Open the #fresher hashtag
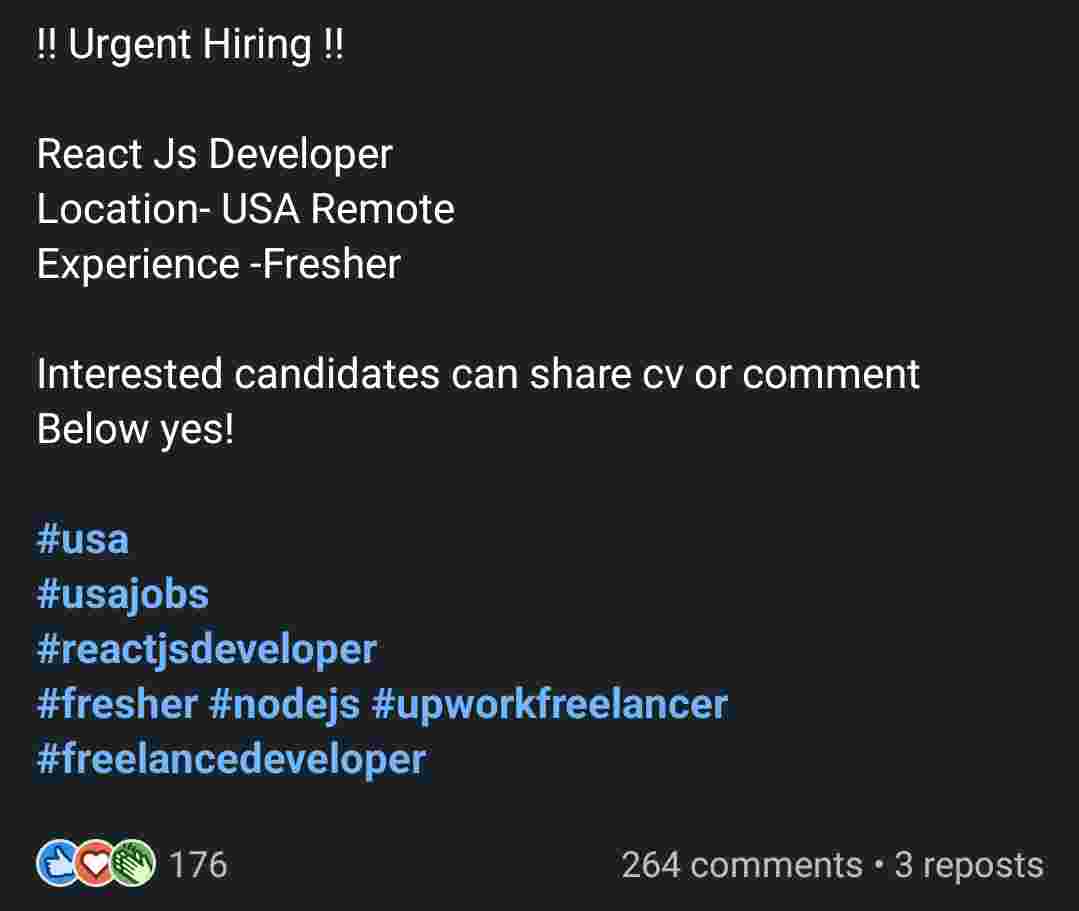This screenshot has height=911, width=1079. [117, 704]
